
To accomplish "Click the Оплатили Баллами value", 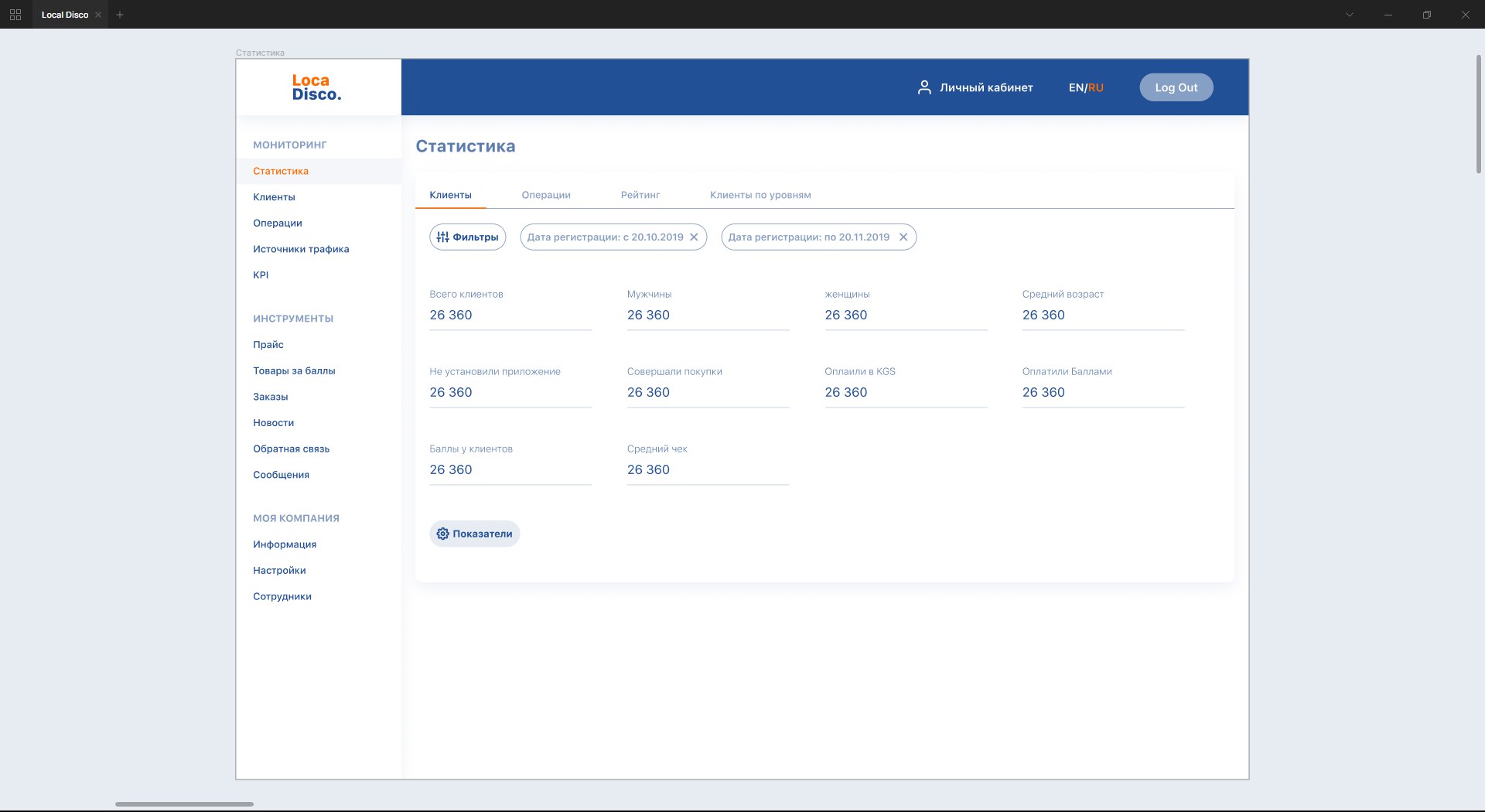I will (1043, 392).
